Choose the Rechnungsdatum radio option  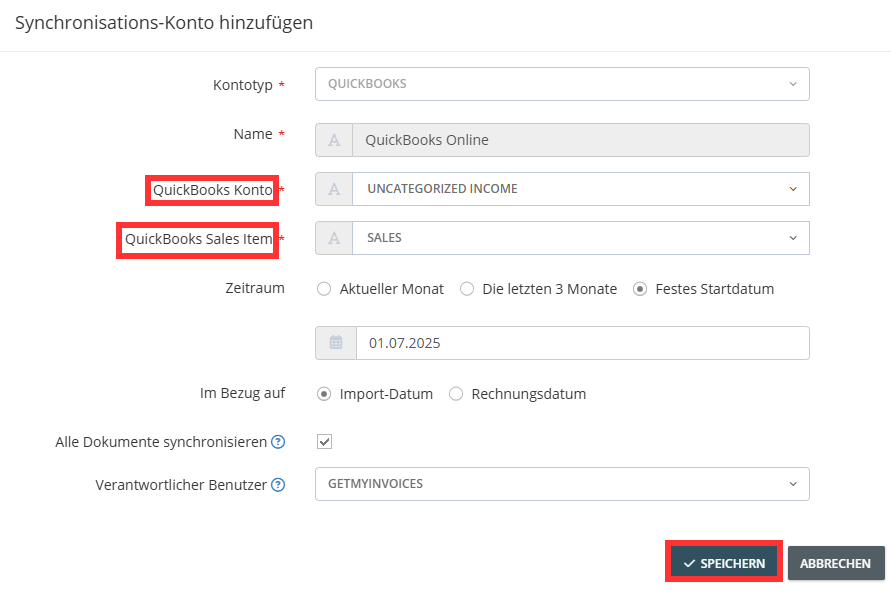point(456,394)
